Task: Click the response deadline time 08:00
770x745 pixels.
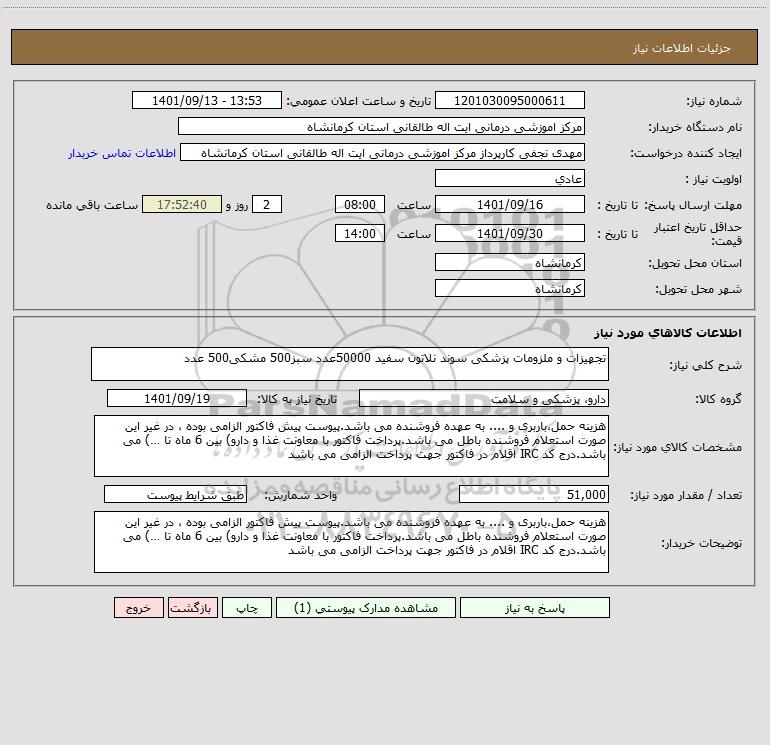Action: [359, 205]
